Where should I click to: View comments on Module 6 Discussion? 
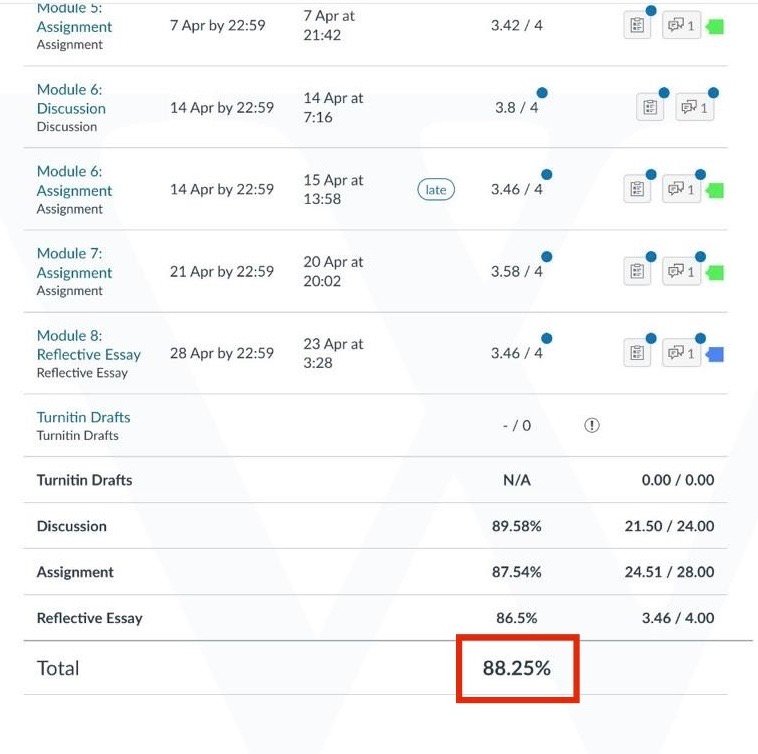tap(695, 107)
